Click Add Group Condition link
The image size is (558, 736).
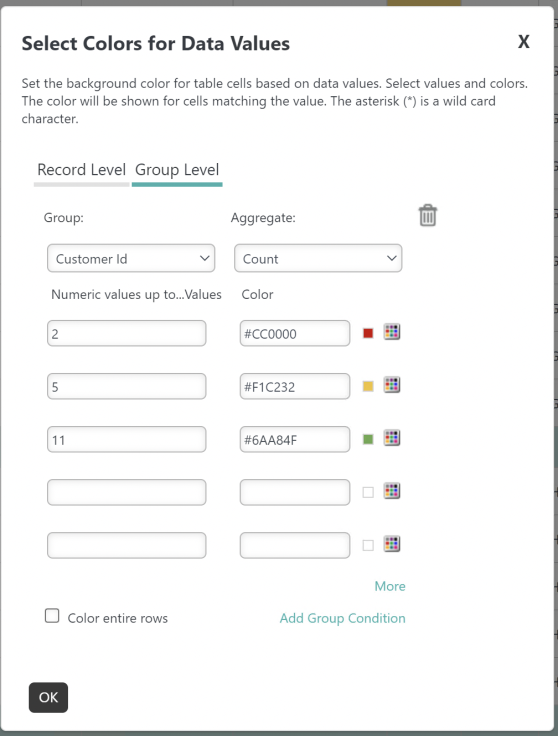343,618
